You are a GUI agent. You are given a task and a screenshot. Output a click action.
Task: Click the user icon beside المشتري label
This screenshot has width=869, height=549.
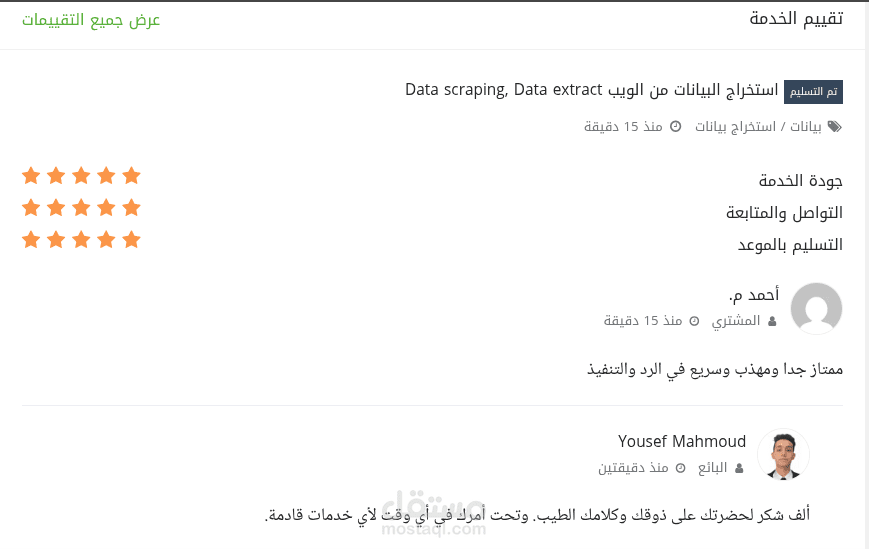[x=771, y=321]
